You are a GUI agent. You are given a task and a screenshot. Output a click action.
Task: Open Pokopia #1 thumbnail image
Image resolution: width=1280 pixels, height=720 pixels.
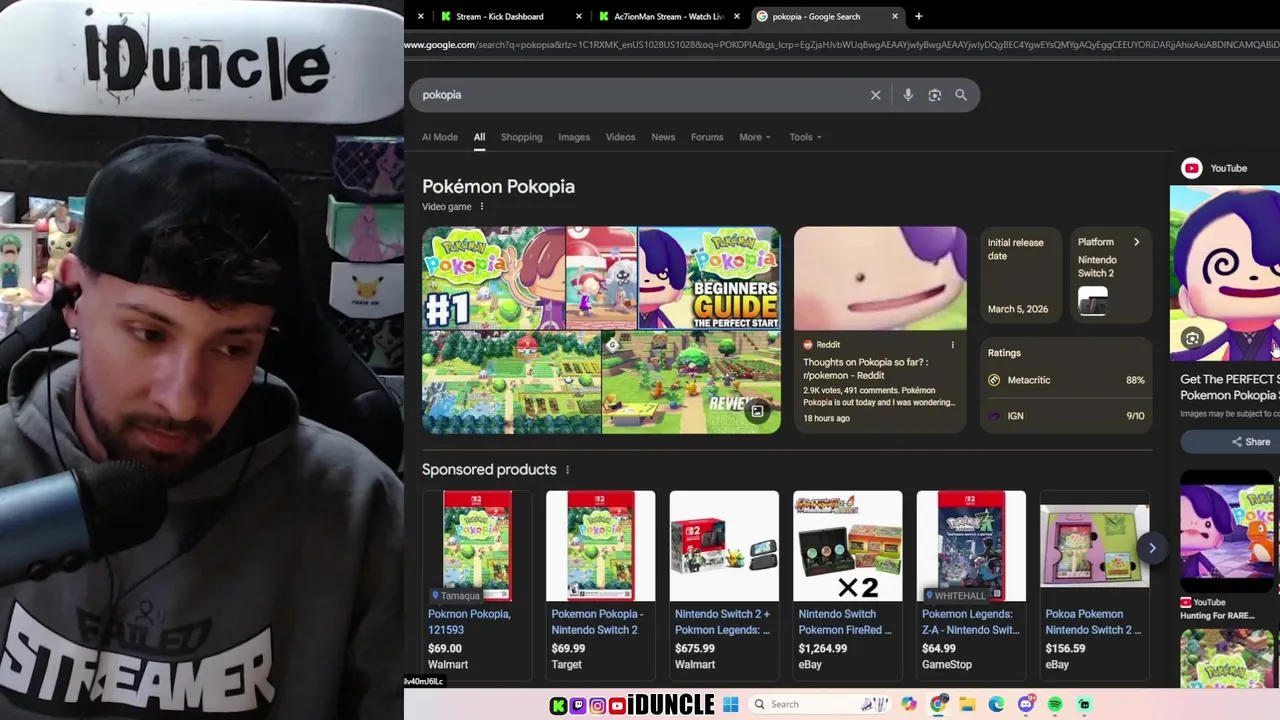pos(493,278)
